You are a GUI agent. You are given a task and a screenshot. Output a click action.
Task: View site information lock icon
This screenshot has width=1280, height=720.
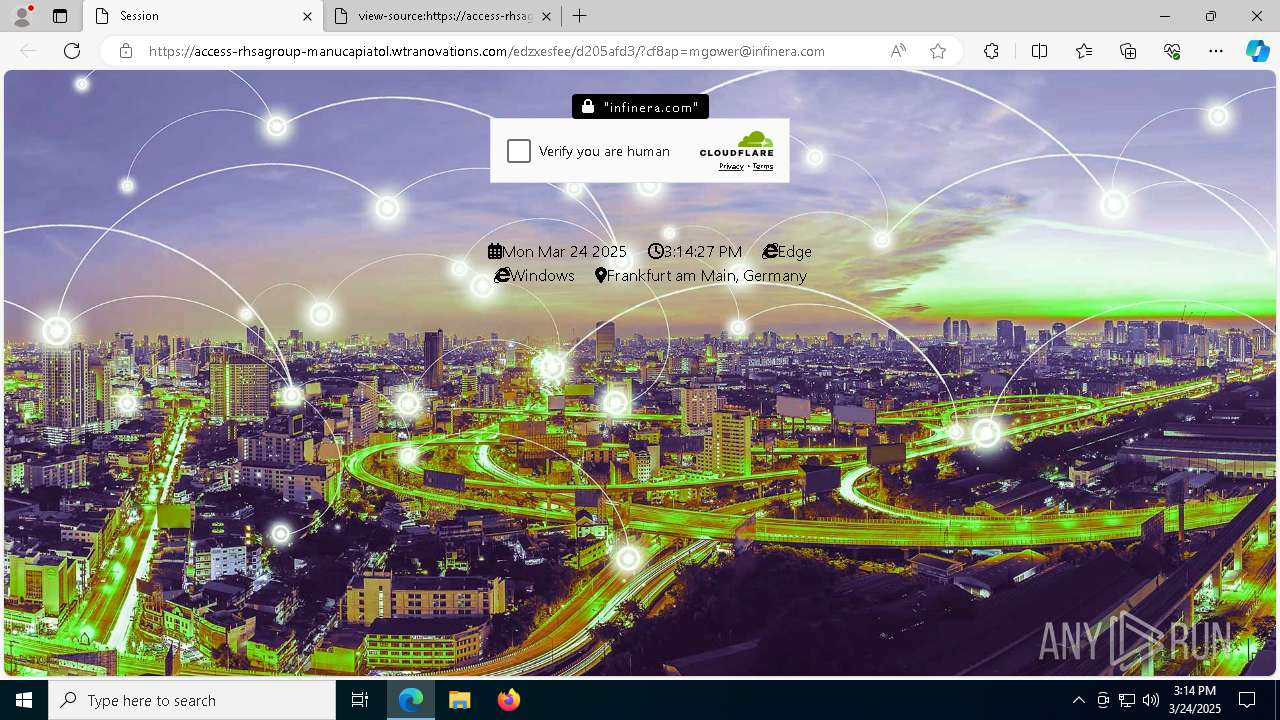tap(126, 51)
